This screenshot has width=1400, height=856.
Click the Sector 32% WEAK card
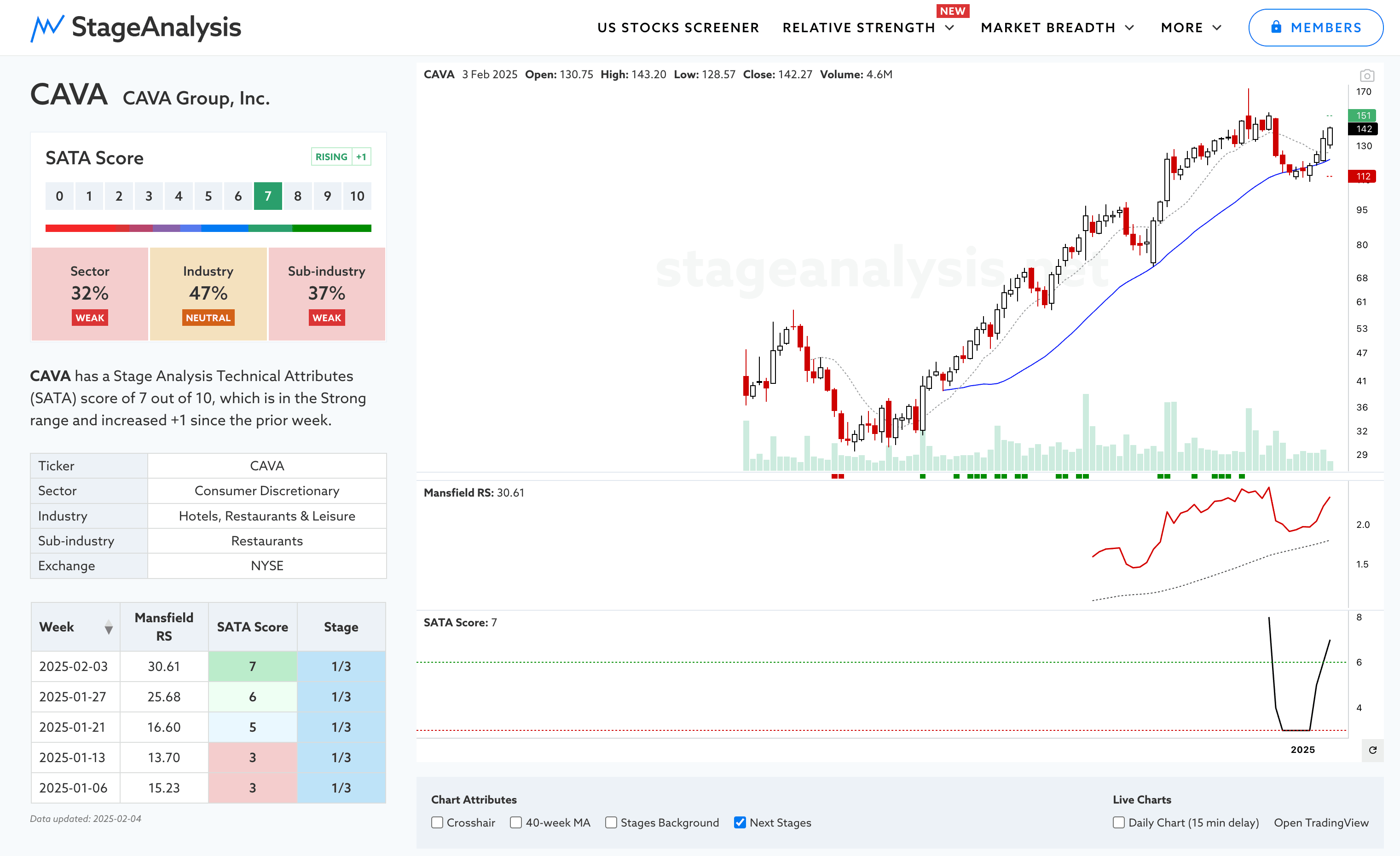(x=90, y=294)
